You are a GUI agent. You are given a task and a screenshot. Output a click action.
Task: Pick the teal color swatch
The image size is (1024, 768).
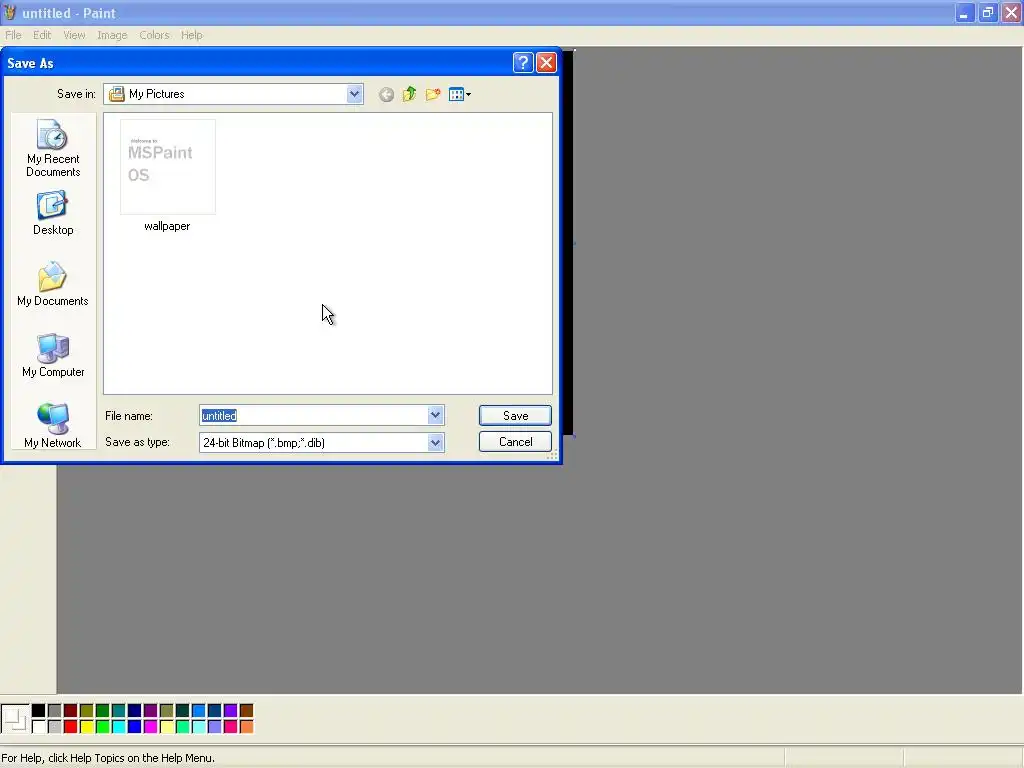pyautogui.click(x=118, y=711)
